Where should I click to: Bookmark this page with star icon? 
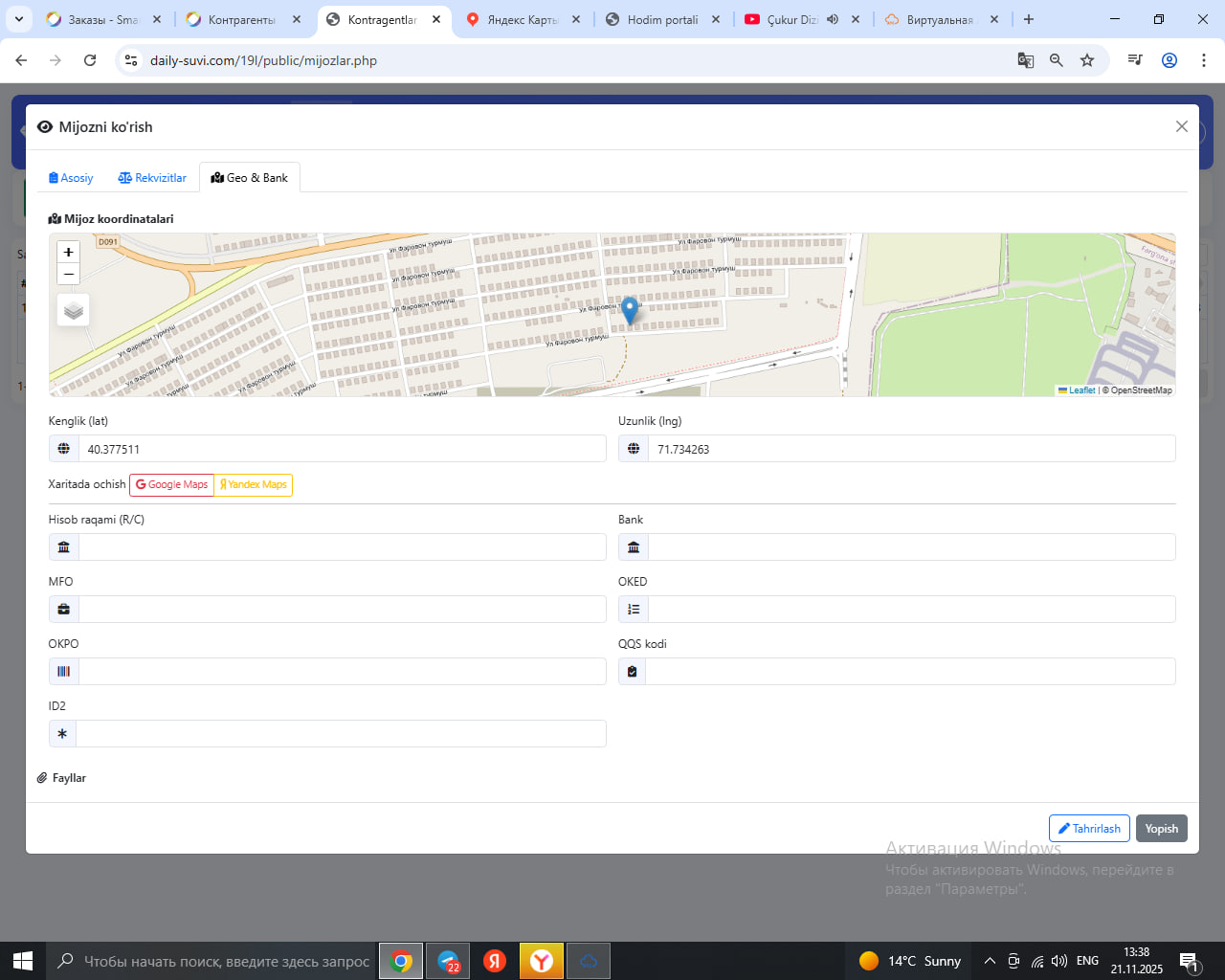tap(1087, 60)
